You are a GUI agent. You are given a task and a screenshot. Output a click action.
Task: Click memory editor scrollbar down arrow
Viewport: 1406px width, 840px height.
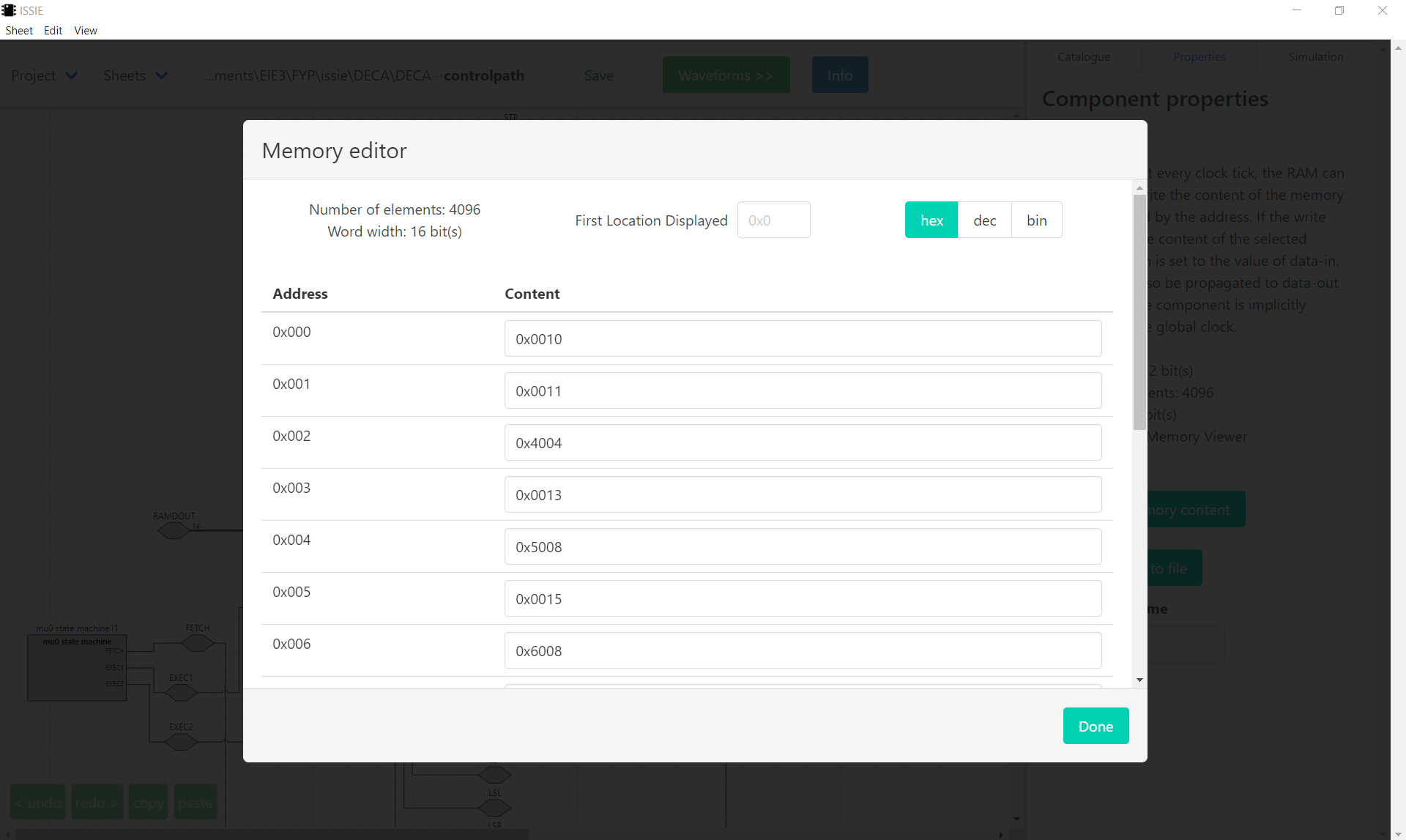point(1139,680)
